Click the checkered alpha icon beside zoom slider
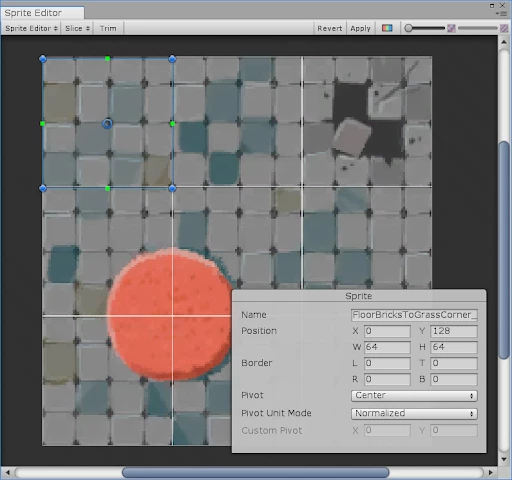The image size is (512, 480). (451, 28)
